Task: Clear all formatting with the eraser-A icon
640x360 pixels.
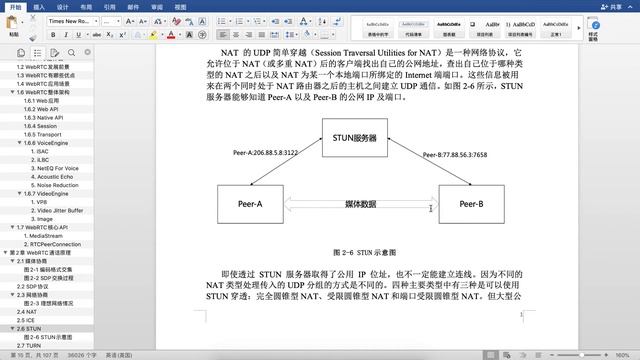Action: point(176,21)
